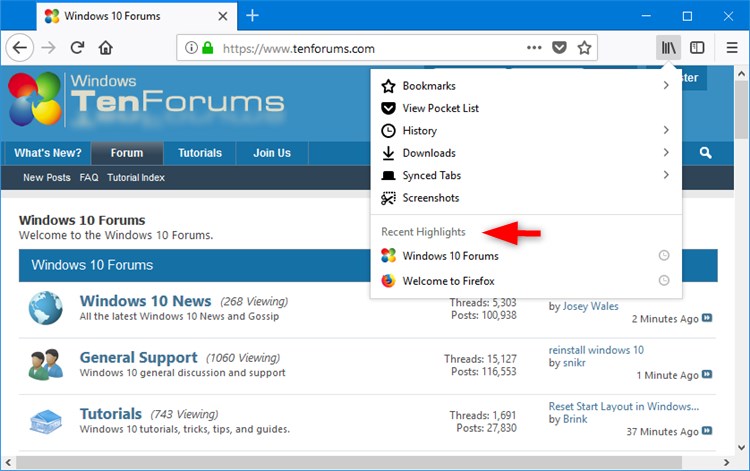Open the Tutorials site navigation tab
750x471 pixels.
click(200, 153)
